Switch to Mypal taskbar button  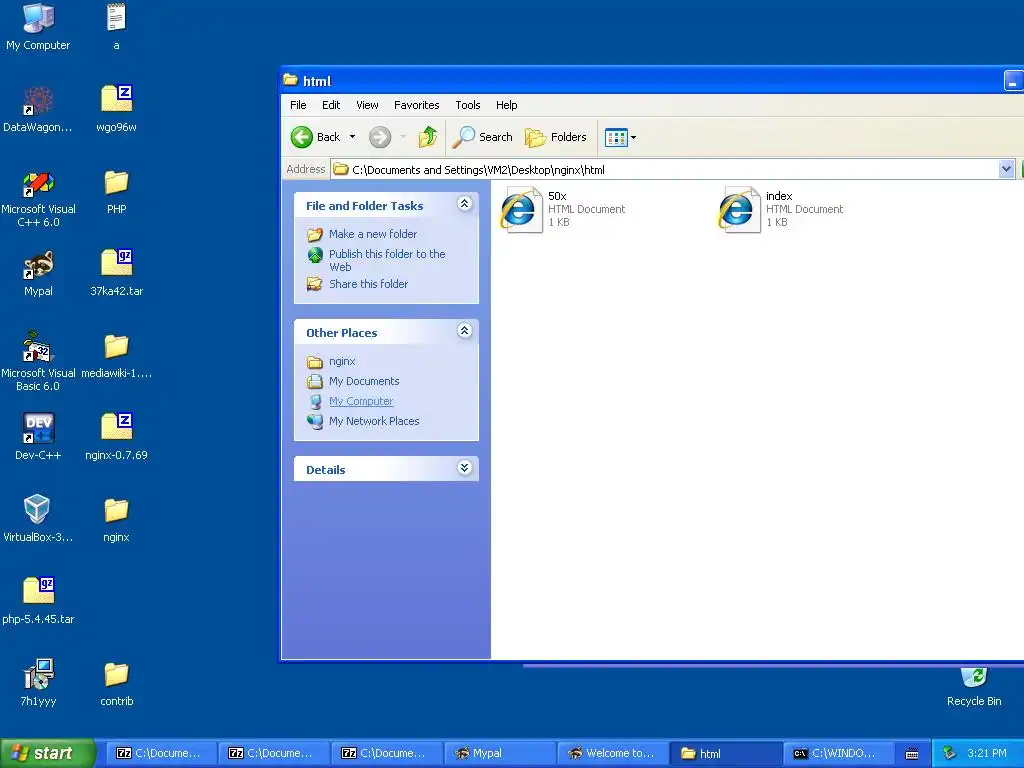(x=498, y=753)
